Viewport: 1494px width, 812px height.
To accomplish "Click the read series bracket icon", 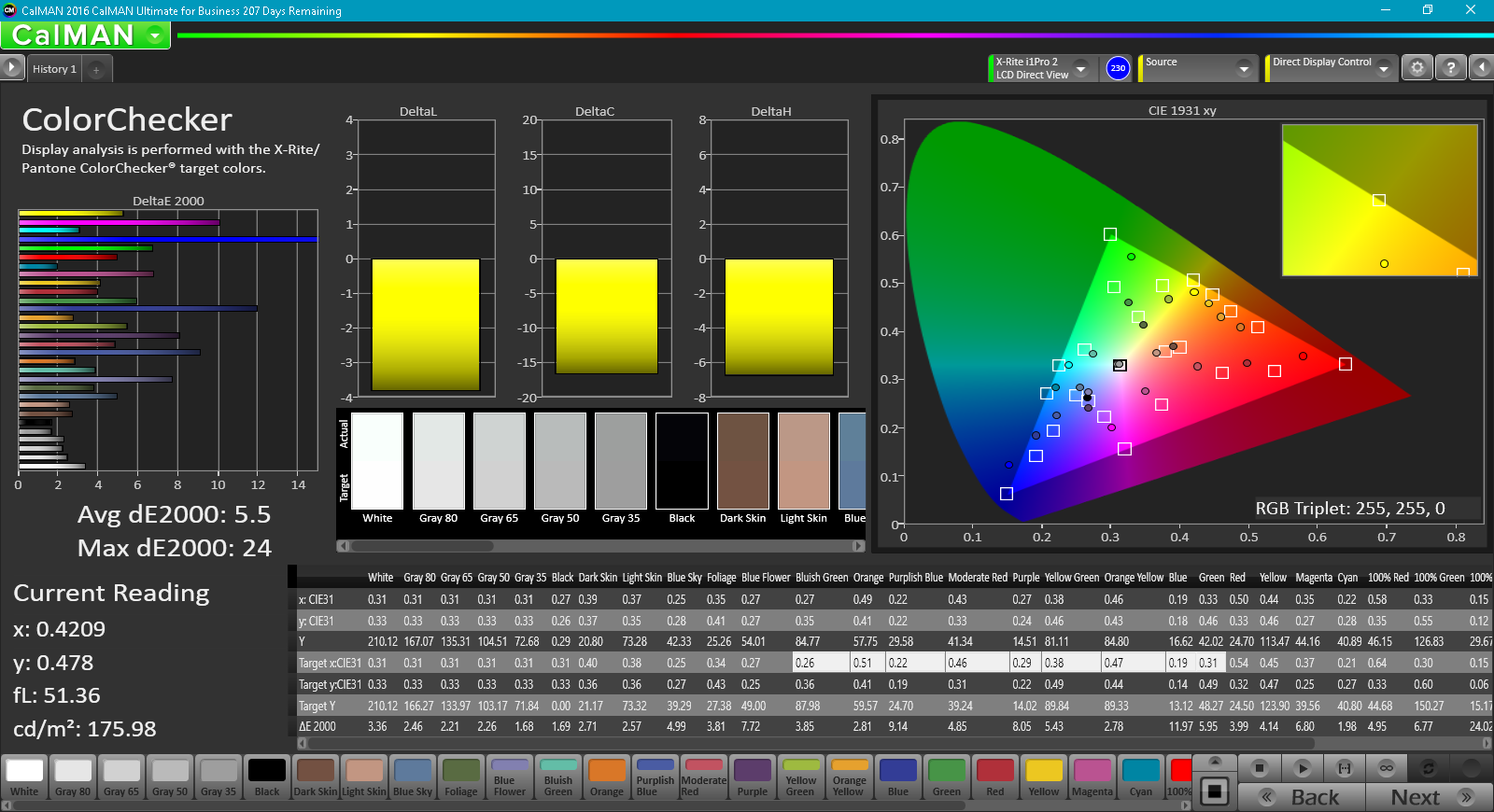I will click(x=1345, y=768).
